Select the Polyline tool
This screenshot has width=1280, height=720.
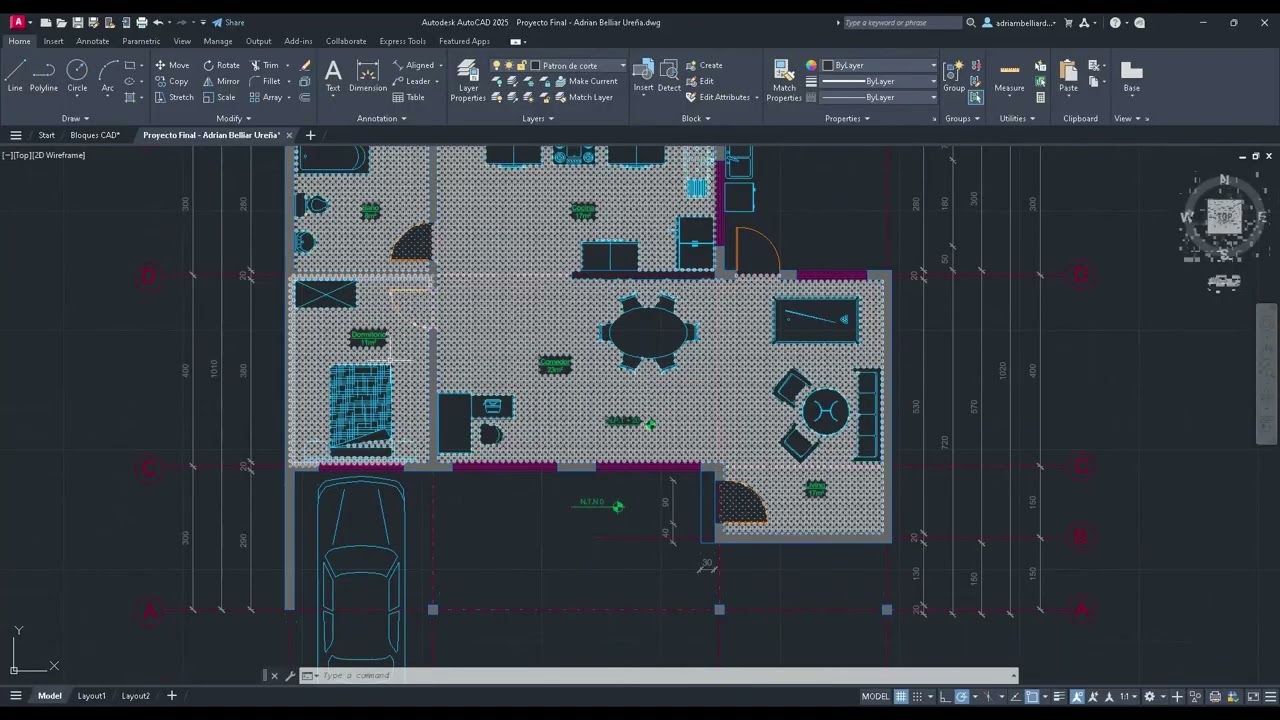tap(44, 76)
